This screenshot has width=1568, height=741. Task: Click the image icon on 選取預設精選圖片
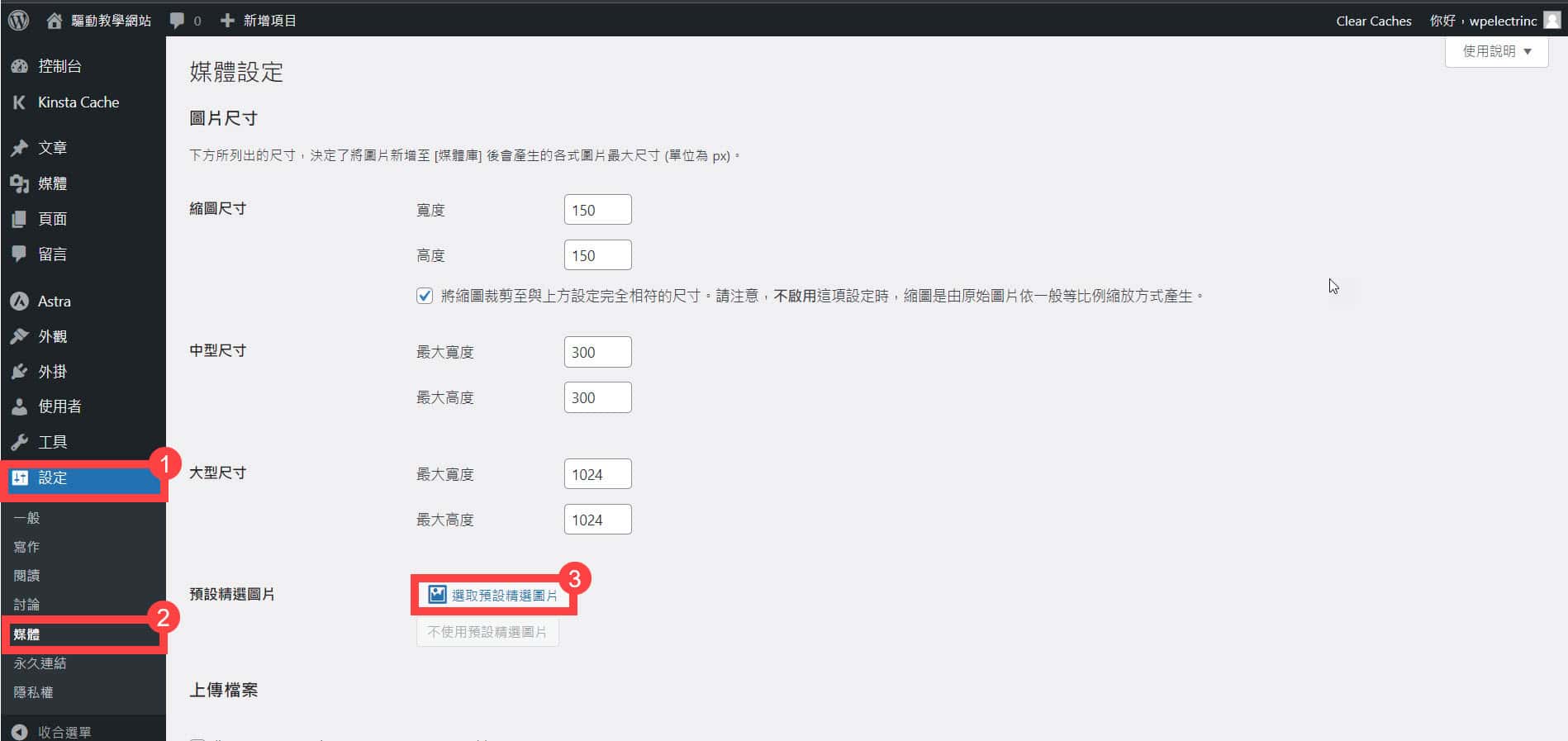coord(437,594)
